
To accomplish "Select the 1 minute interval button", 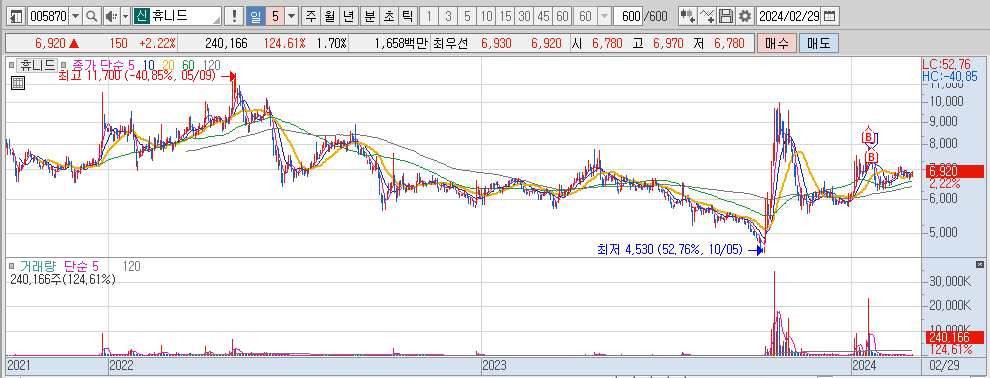I will [429, 16].
